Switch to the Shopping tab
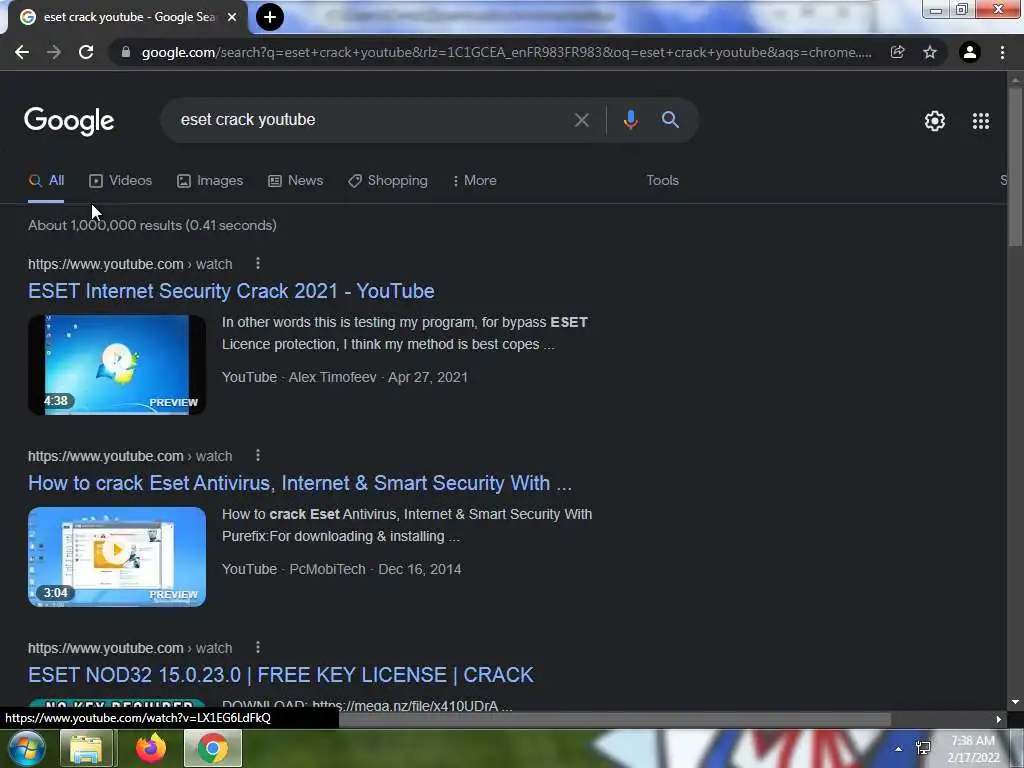Image resolution: width=1024 pixels, height=768 pixels. [388, 181]
